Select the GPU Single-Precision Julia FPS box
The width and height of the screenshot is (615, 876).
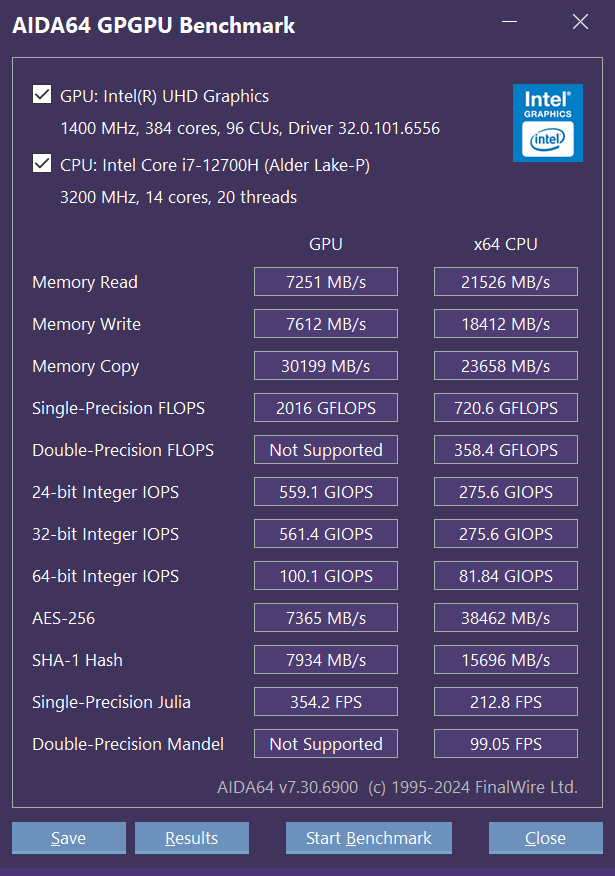click(326, 702)
